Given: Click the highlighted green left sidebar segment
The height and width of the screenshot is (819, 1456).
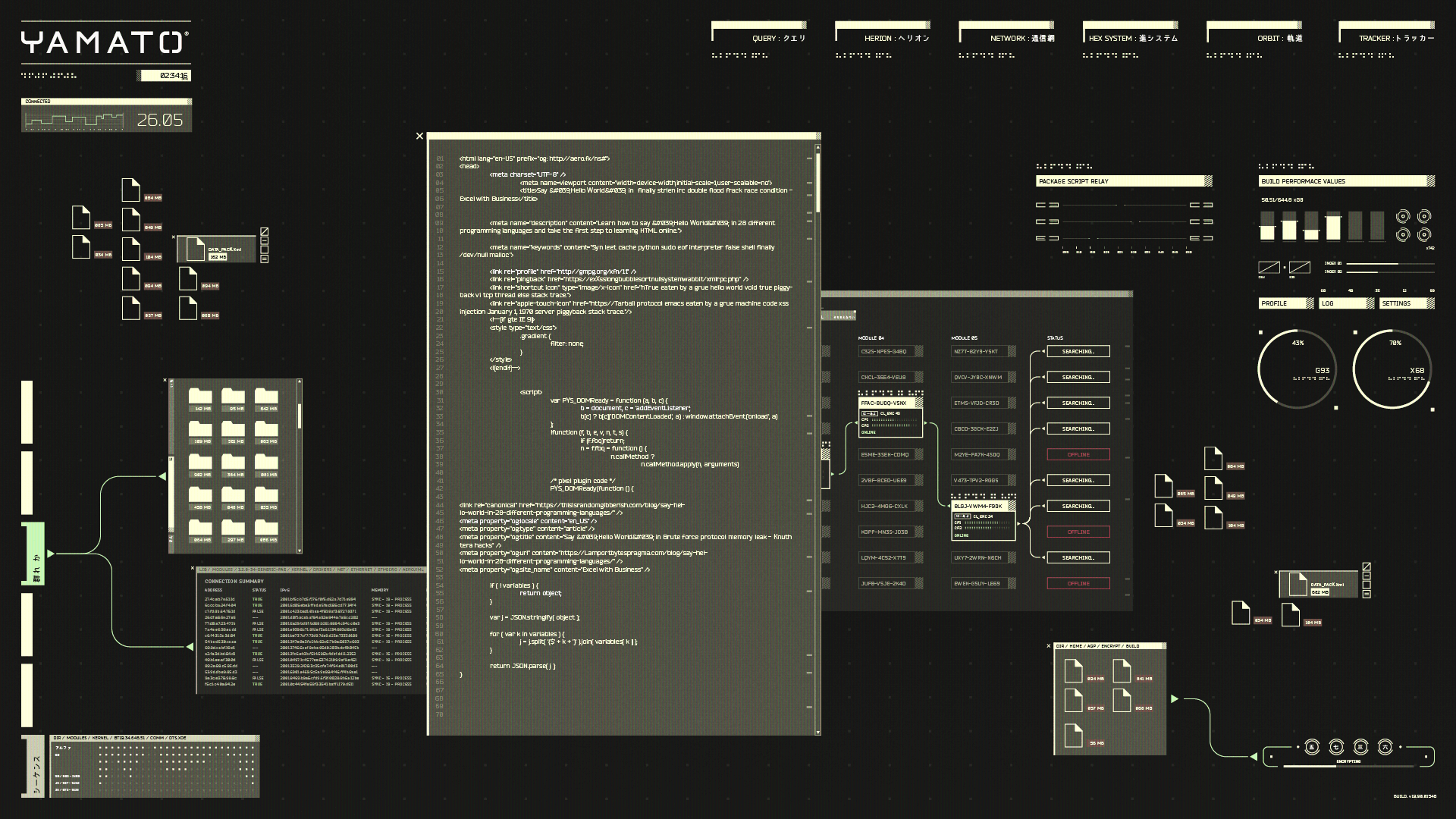Looking at the screenshot, I should tap(34, 554).
